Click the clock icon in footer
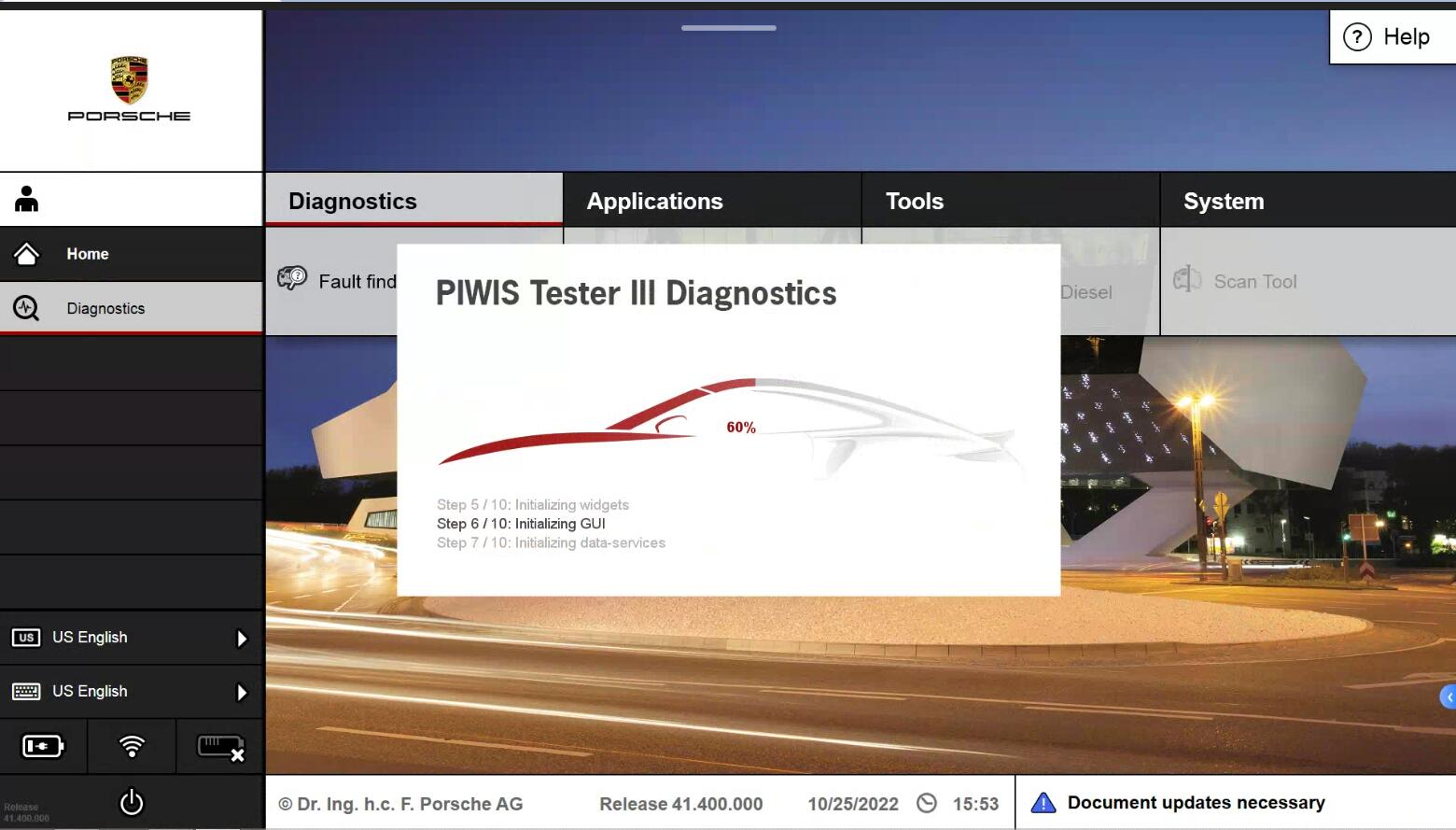 click(x=926, y=803)
